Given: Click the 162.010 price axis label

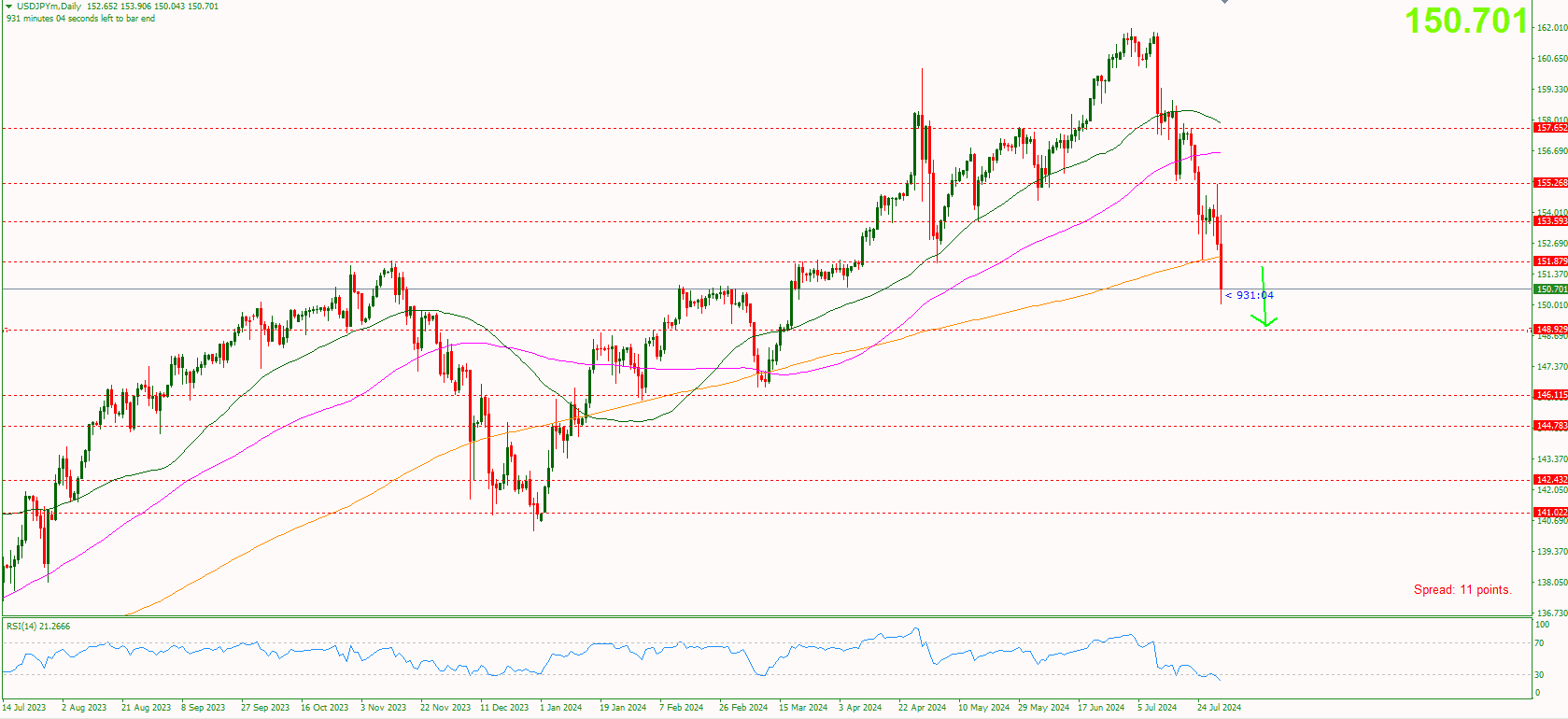Looking at the screenshot, I should pyautogui.click(x=1552, y=28).
